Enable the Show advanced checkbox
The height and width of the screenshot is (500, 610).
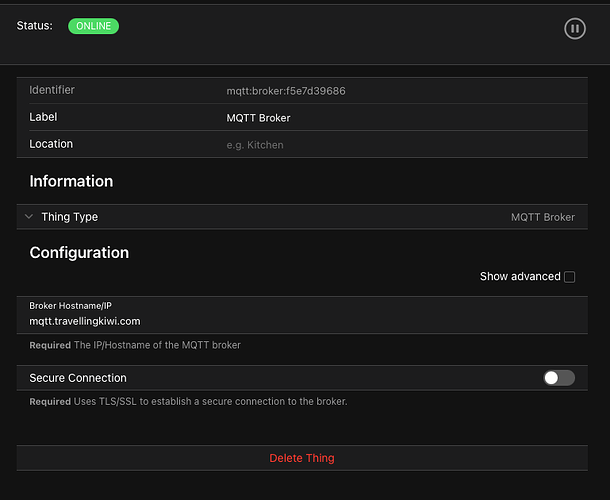point(570,277)
